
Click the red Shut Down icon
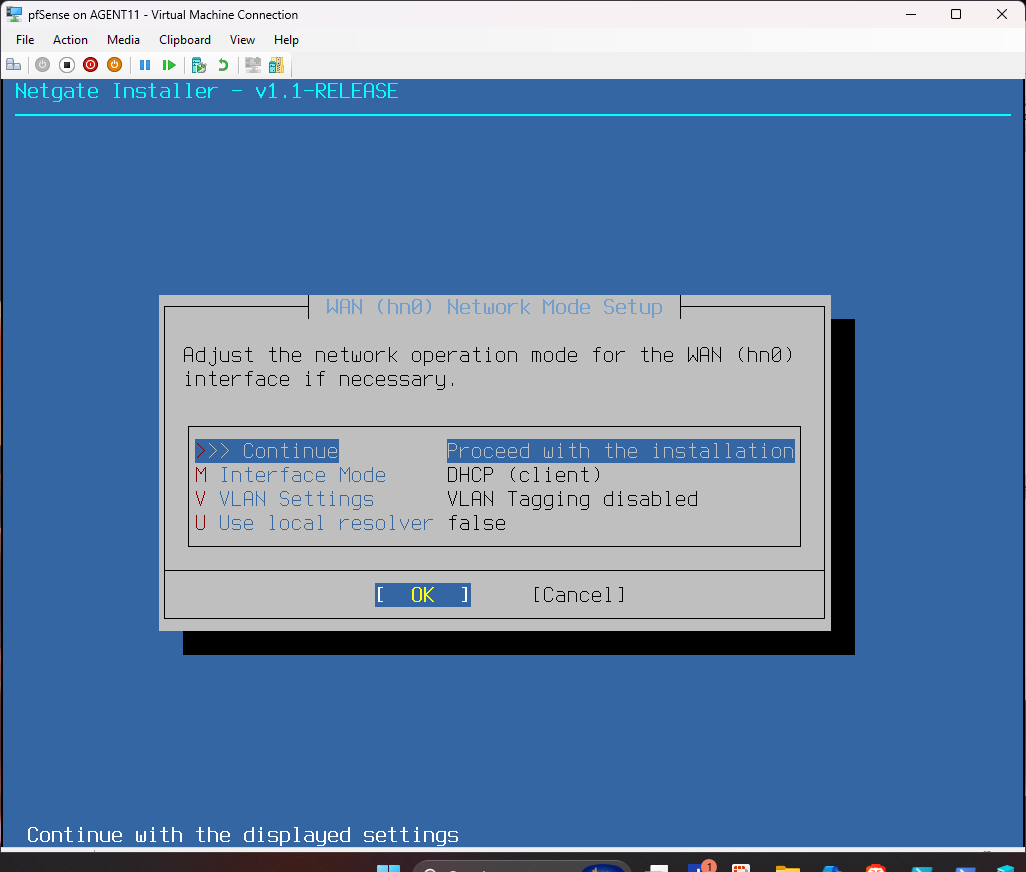coord(90,65)
